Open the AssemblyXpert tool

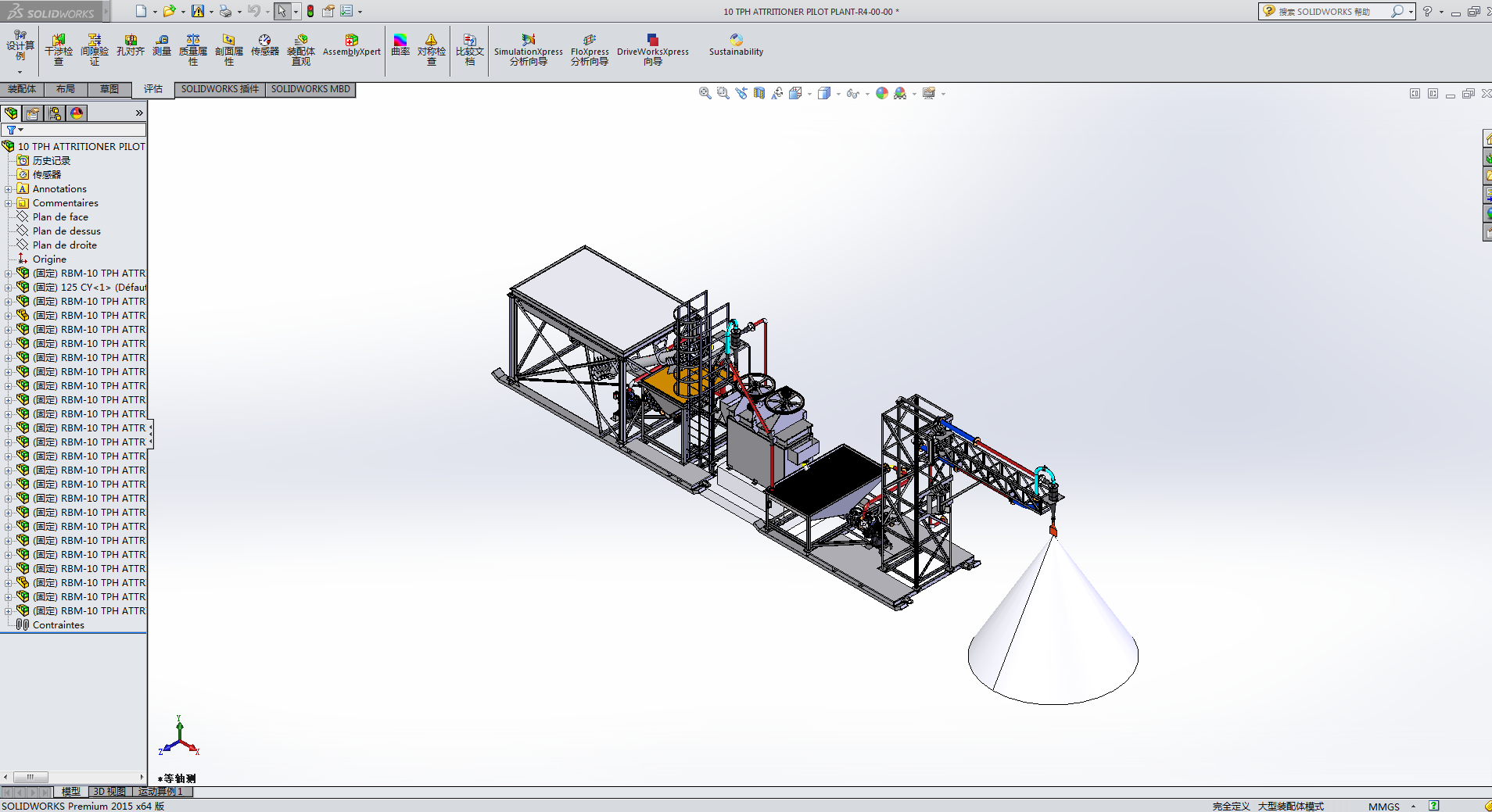(x=352, y=45)
